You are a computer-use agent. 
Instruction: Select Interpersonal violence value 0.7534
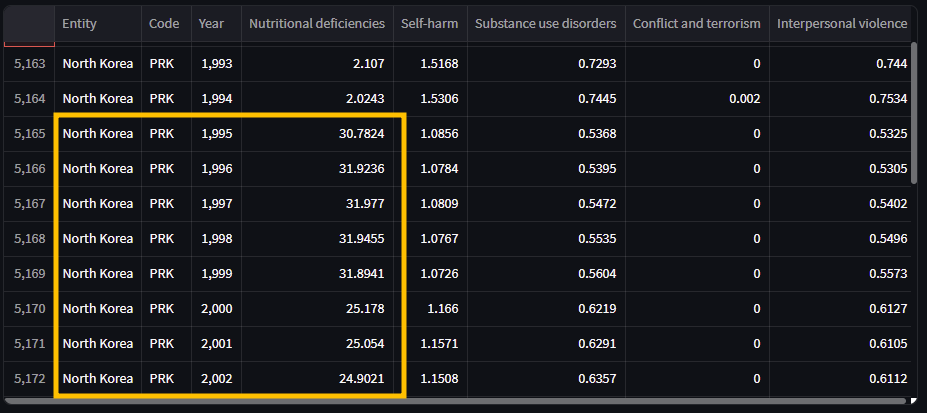pyautogui.click(x=840, y=99)
